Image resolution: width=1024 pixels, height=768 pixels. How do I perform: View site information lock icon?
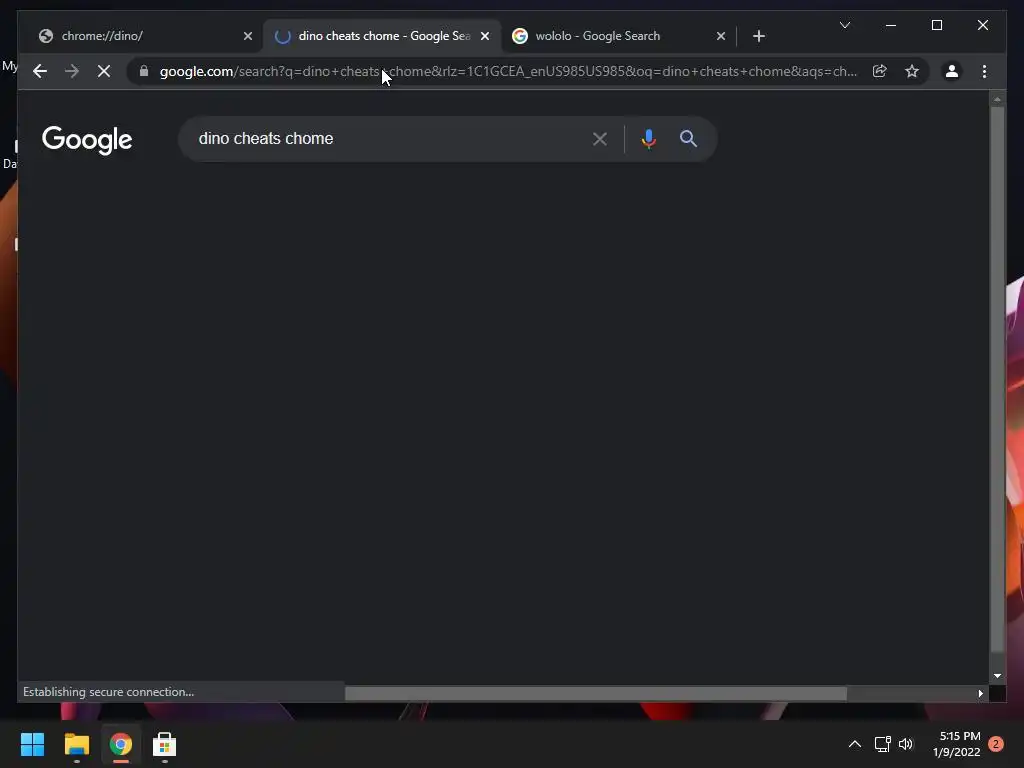(x=144, y=71)
